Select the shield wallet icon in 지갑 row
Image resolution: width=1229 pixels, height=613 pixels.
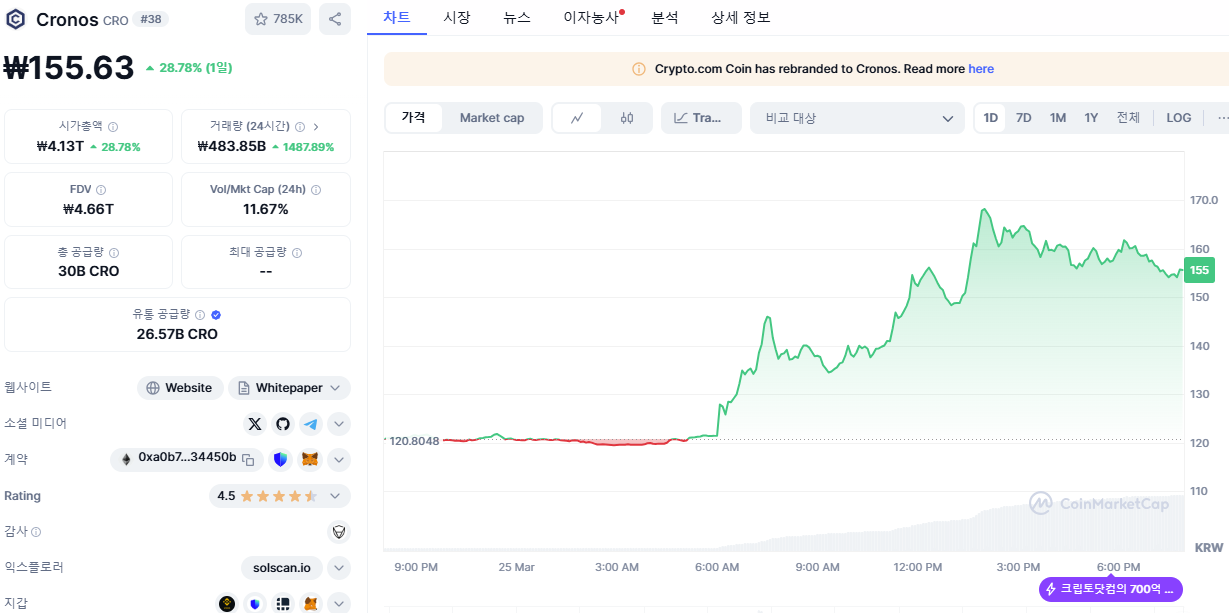pyautogui.click(x=255, y=604)
